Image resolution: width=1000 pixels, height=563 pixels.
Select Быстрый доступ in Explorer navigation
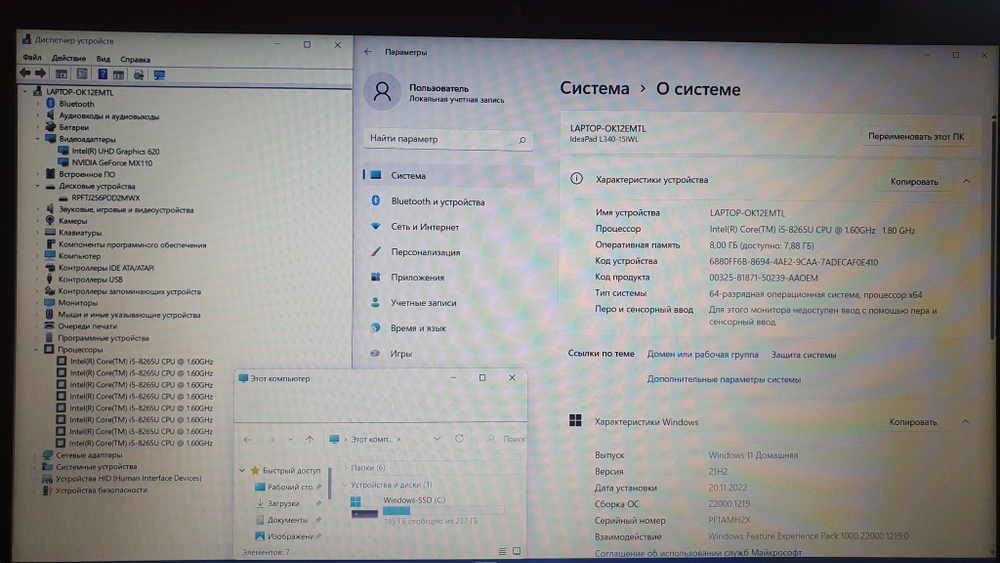point(291,471)
